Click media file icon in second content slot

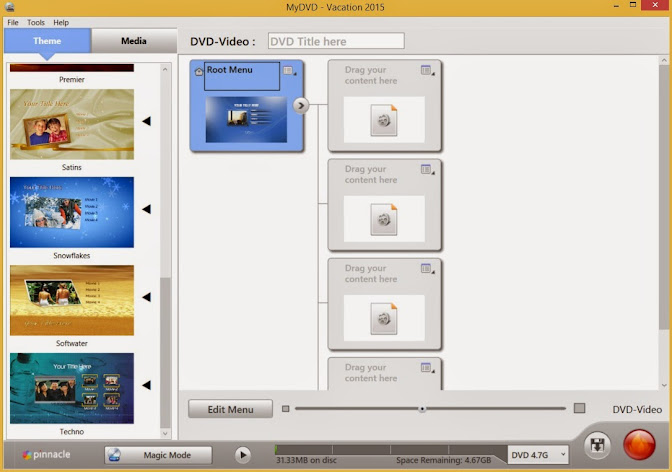point(384,219)
